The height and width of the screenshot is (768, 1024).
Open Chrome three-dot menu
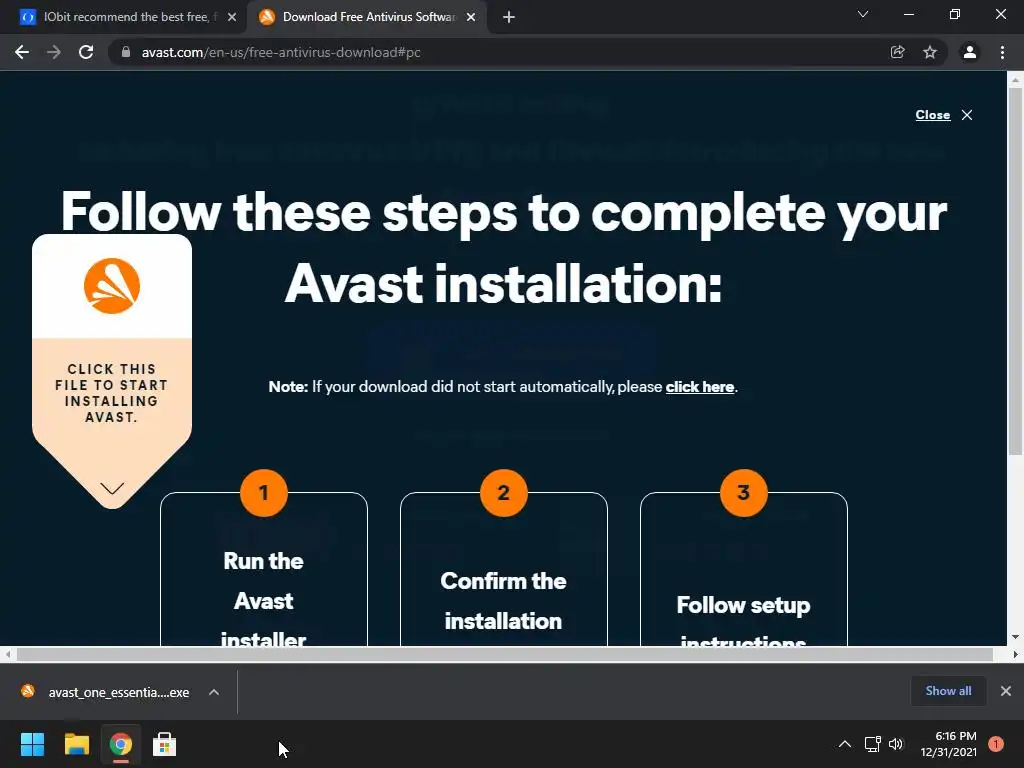1002,52
